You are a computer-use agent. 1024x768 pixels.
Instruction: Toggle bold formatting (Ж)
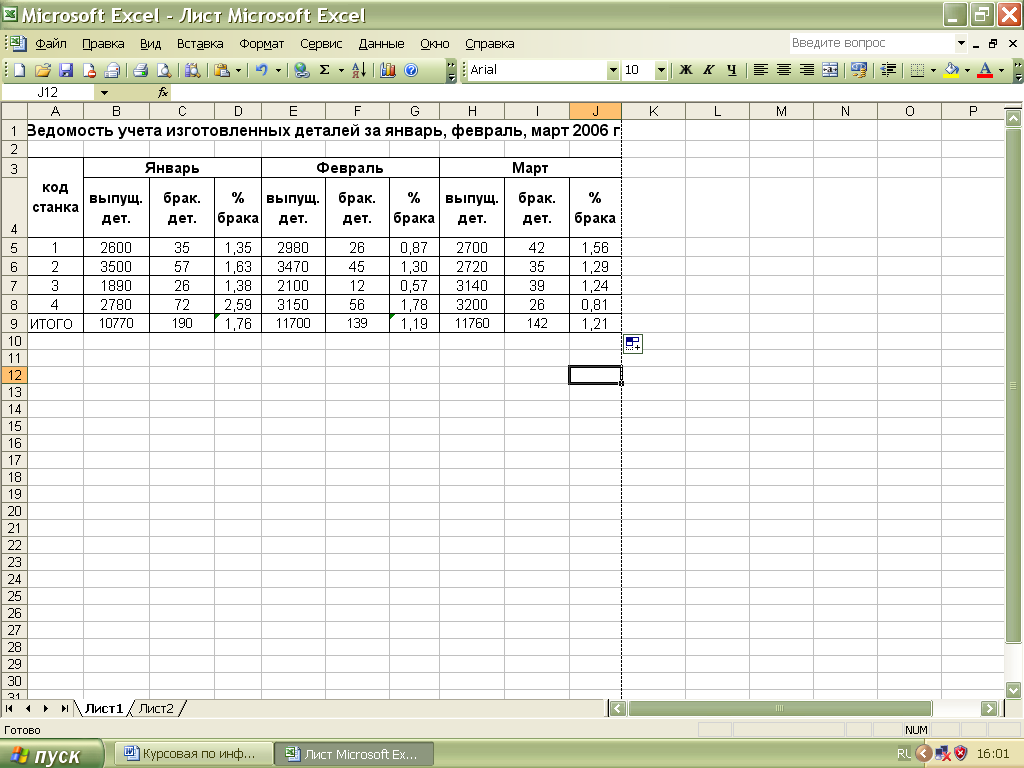pos(686,70)
